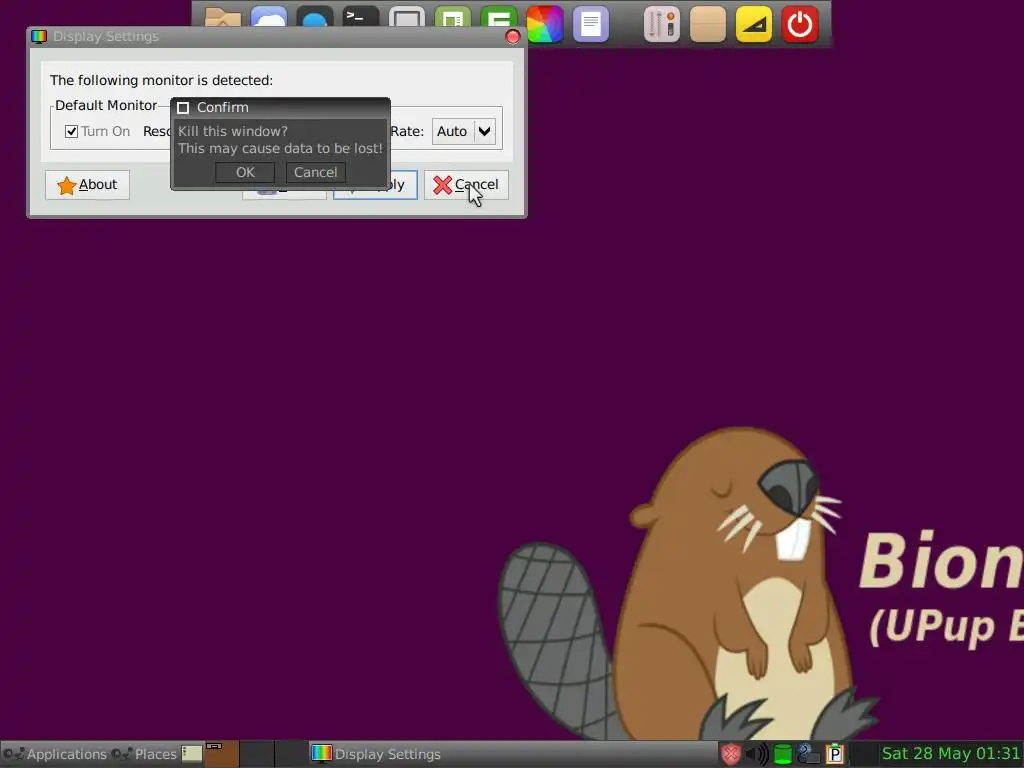Screen dimensions: 1024x768
Task: Click the green storage cylinder tray icon
Action: click(x=782, y=754)
